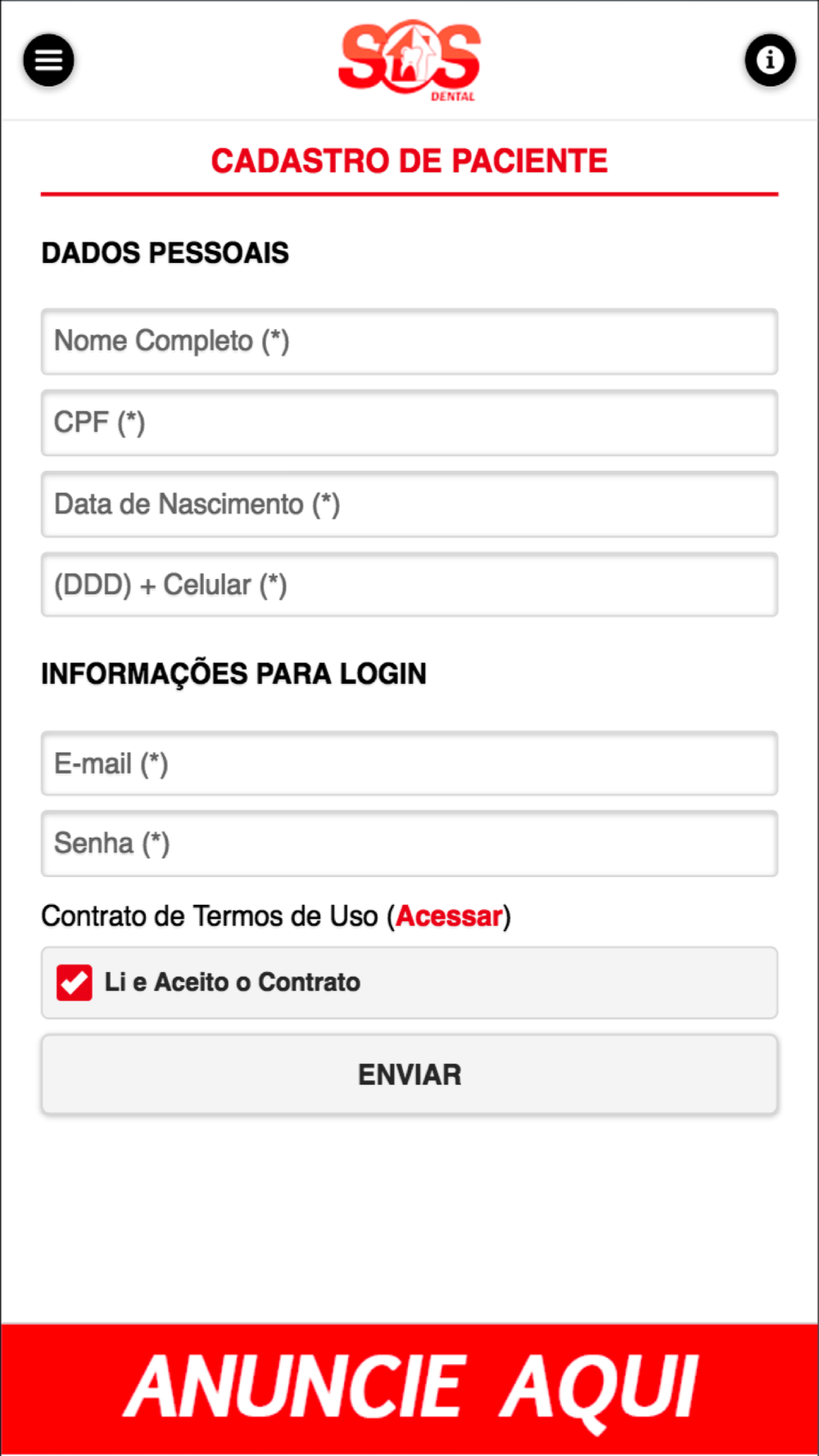
Task: Click the Contrato de Termos de Uso text
Action: click(210, 916)
